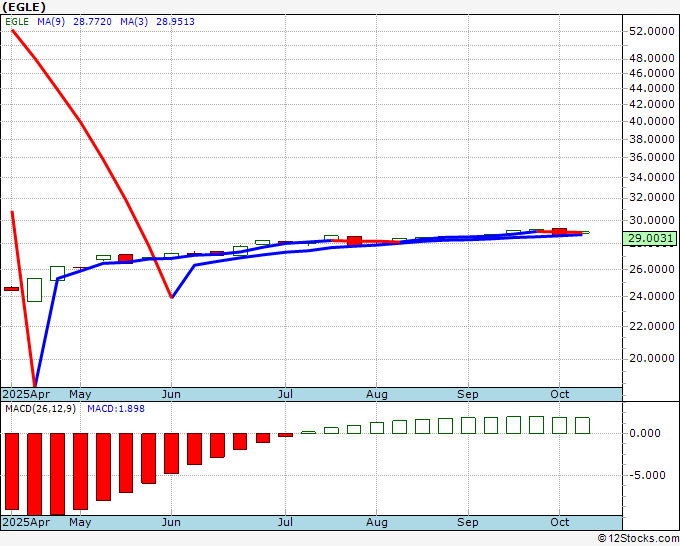The height and width of the screenshot is (546, 680).
Task: Click the 2025Apr label on MACD timeline
Action: point(26,522)
